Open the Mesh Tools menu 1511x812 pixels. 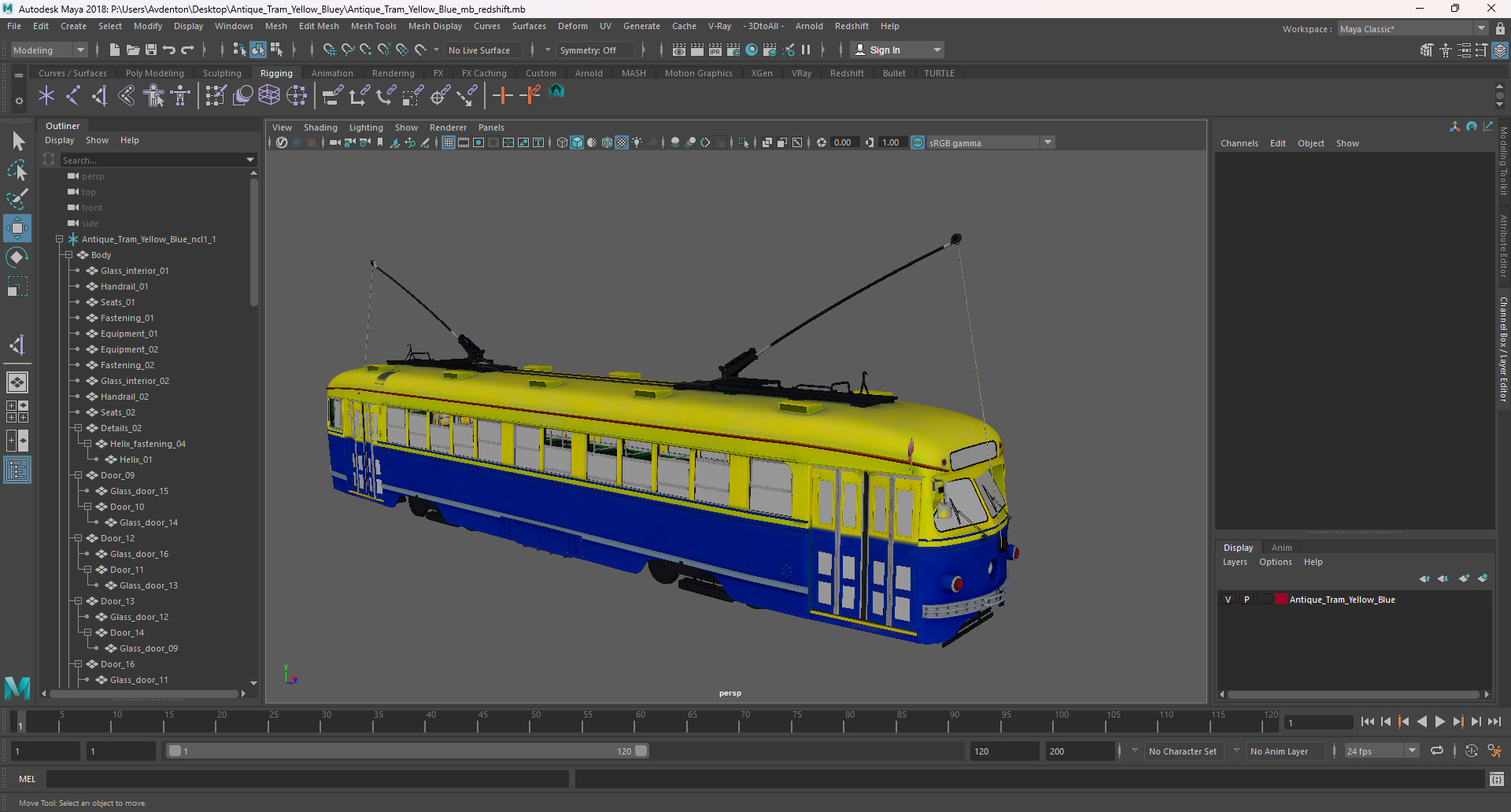[x=373, y=26]
